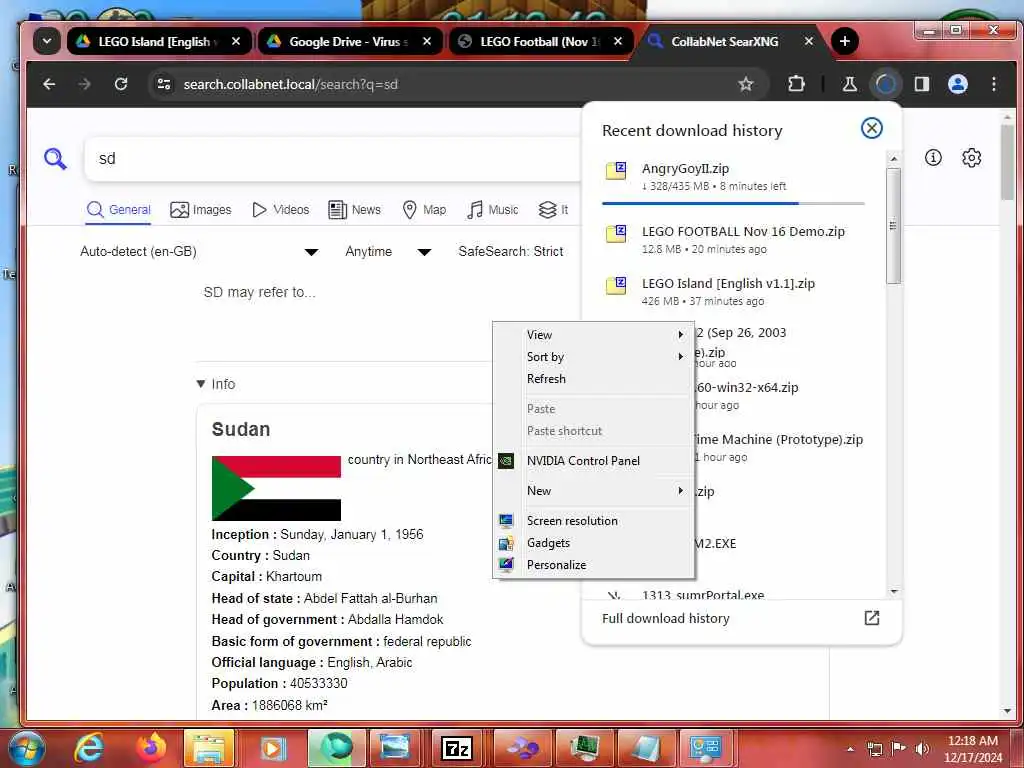The height and width of the screenshot is (768, 1024).
Task: Select the Videos search category
Action: (x=280, y=210)
